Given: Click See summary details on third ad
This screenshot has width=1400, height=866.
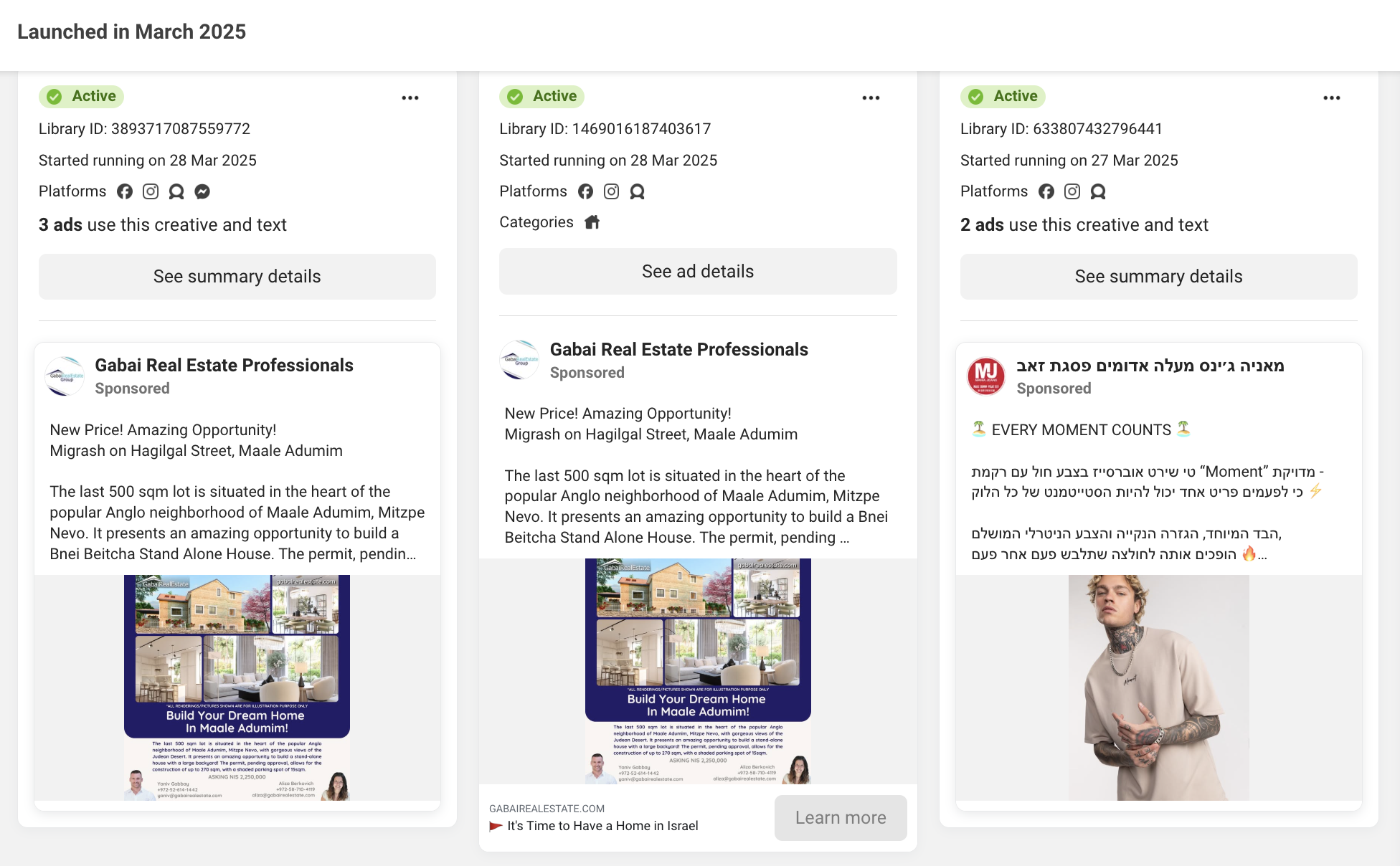Looking at the screenshot, I should [1158, 277].
